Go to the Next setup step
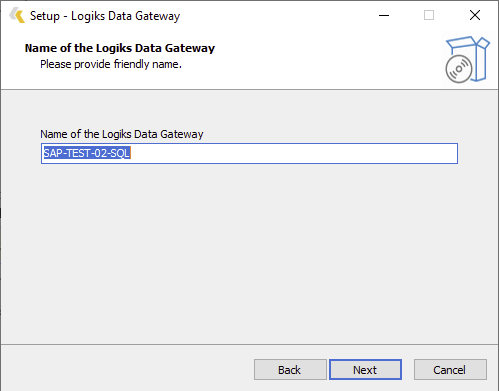Image resolution: width=499 pixels, height=391 pixels. [x=365, y=370]
